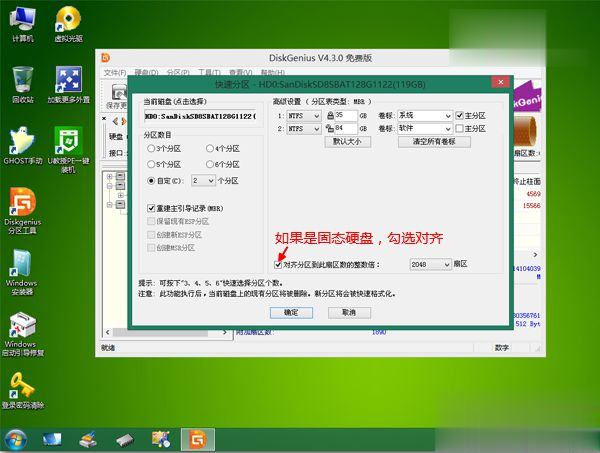Image resolution: width=600 pixels, height=453 pixels.
Task: Open the 硬盘(D) menu
Action: [x=146, y=72]
